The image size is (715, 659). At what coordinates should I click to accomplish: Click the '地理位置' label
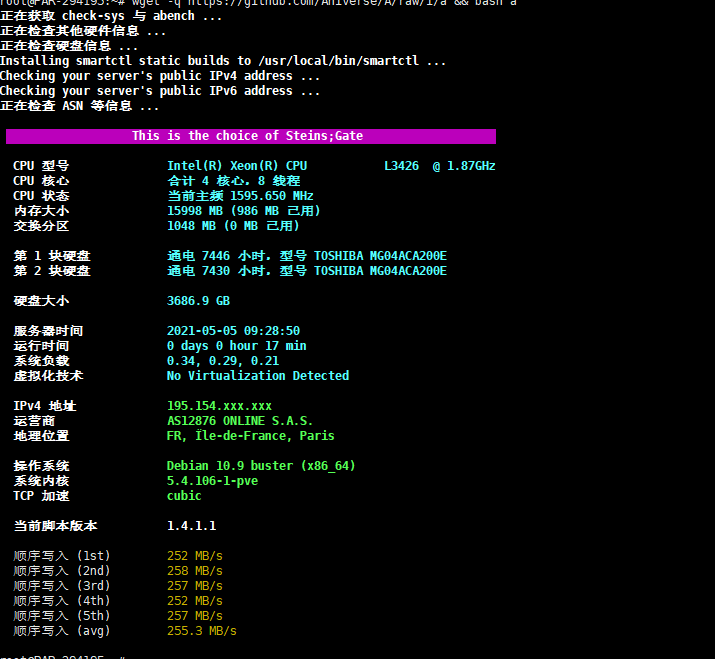[x=41, y=436]
